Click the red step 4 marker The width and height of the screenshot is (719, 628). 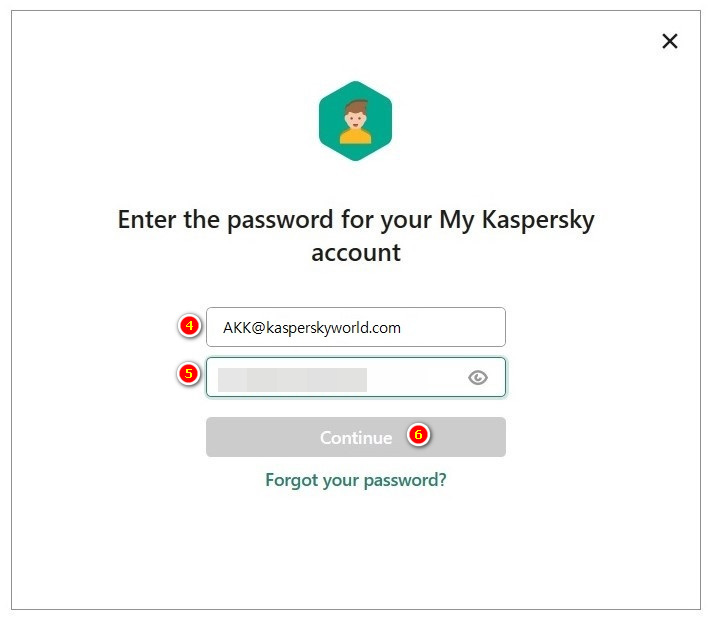click(x=189, y=326)
